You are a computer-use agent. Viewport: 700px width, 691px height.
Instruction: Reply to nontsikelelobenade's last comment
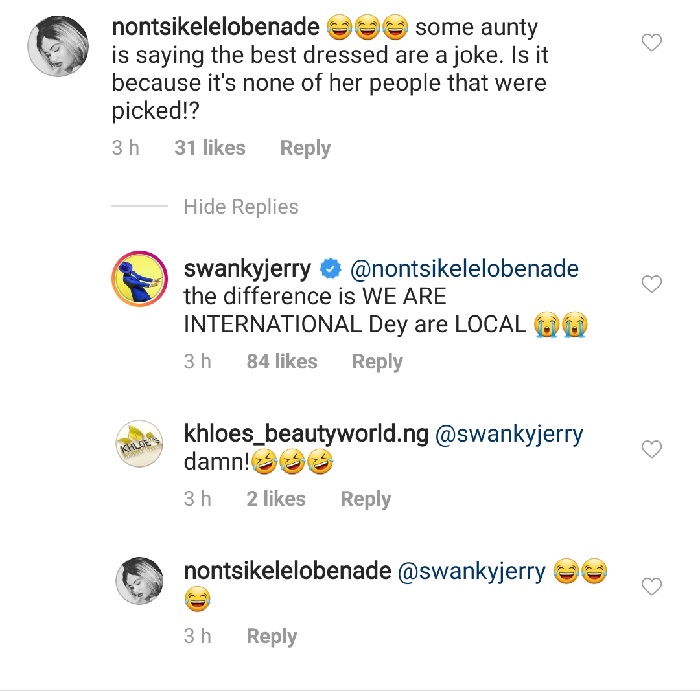click(272, 636)
